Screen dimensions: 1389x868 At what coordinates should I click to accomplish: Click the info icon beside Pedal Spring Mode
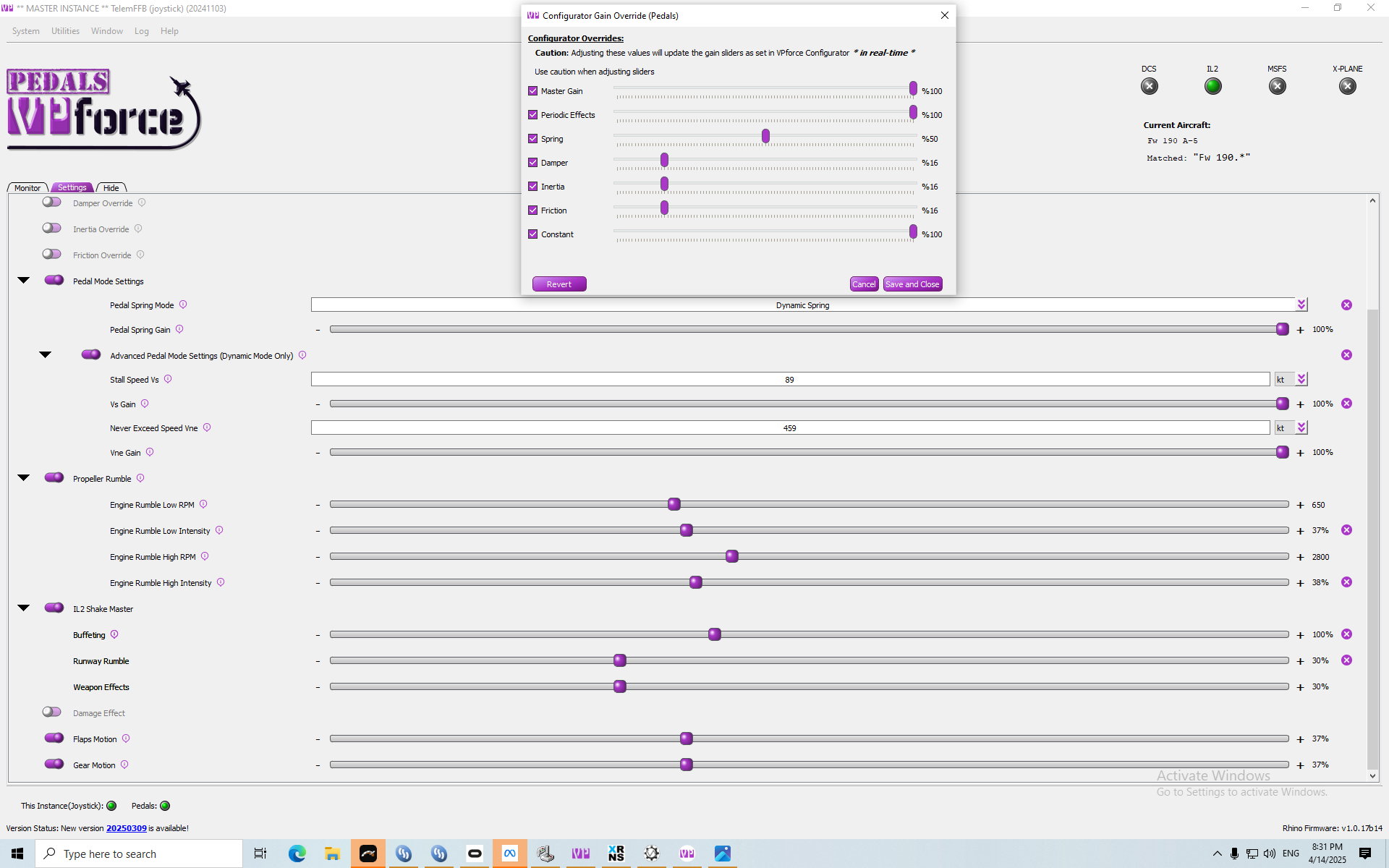coord(183,305)
